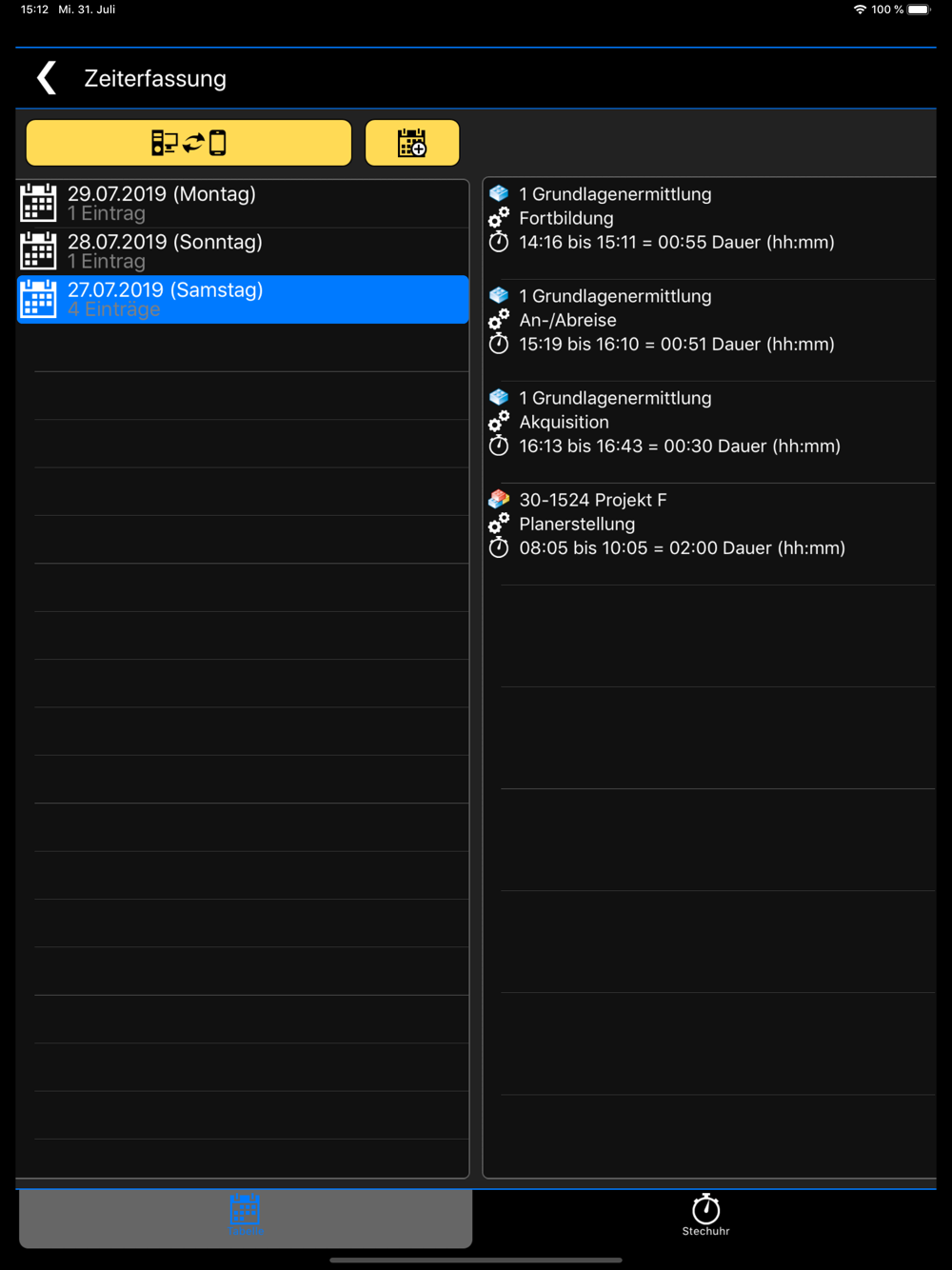Click the device sync button
Screen dimensions: 952x1270
point(188,143)
